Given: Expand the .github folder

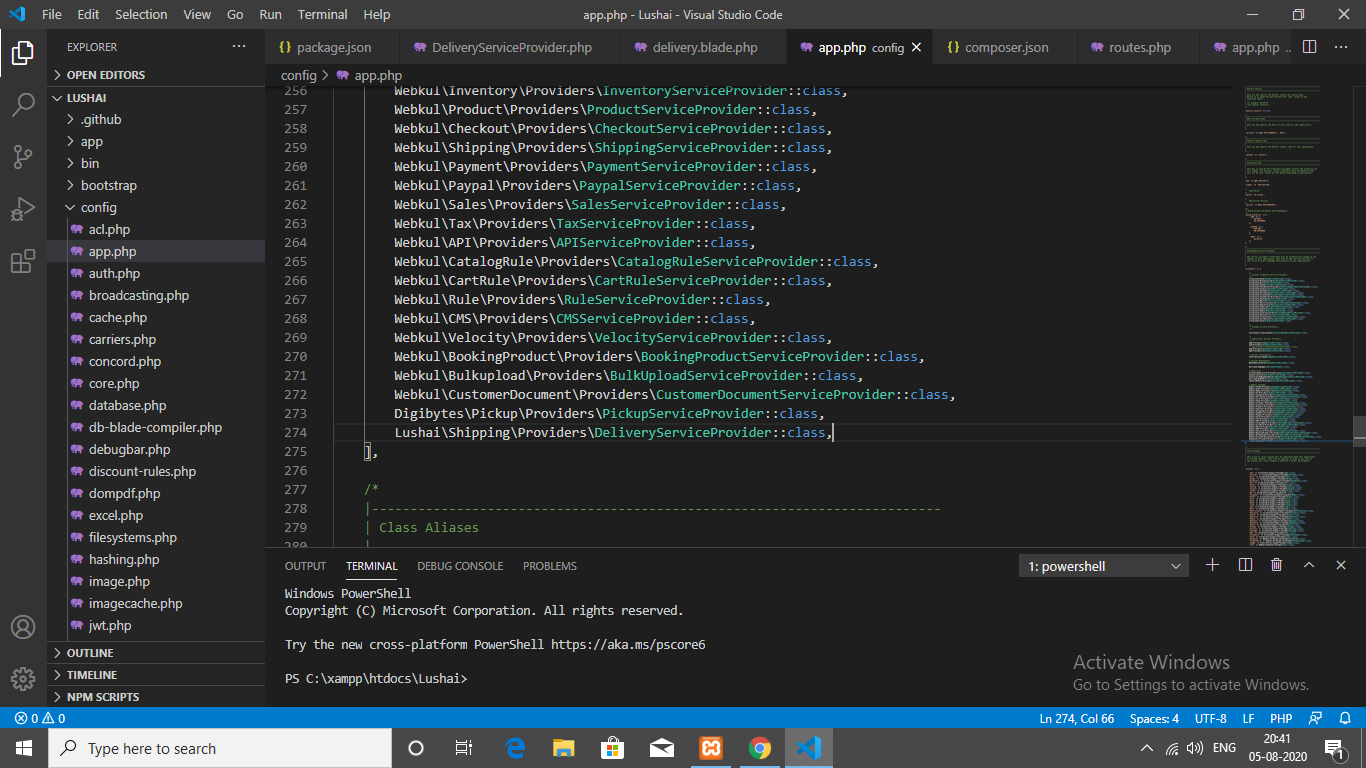Looking at the screenshot, I should tap(156, 119).
